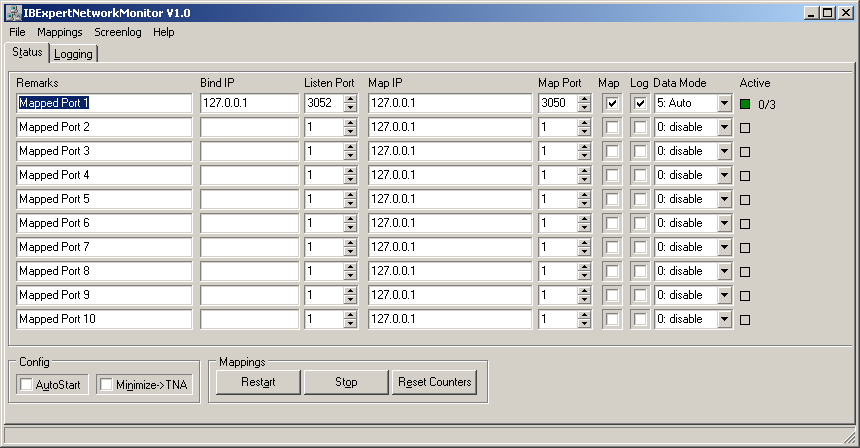Click the Active indicator for Mapped Port 7
Image resolution: width=860 pixels, height=448 pixels.
pos(745,248)
